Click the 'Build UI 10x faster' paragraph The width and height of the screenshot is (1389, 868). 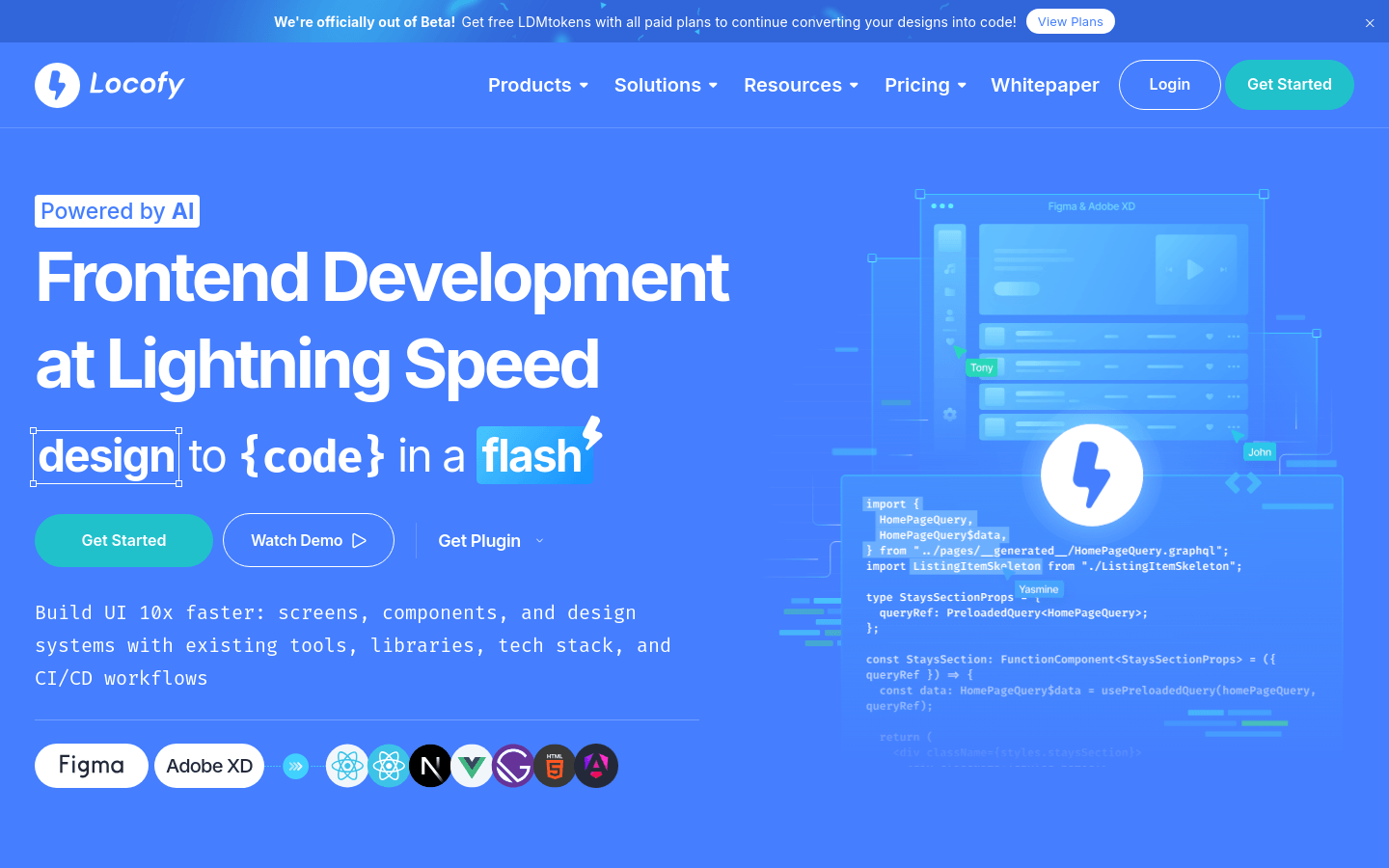353,645
